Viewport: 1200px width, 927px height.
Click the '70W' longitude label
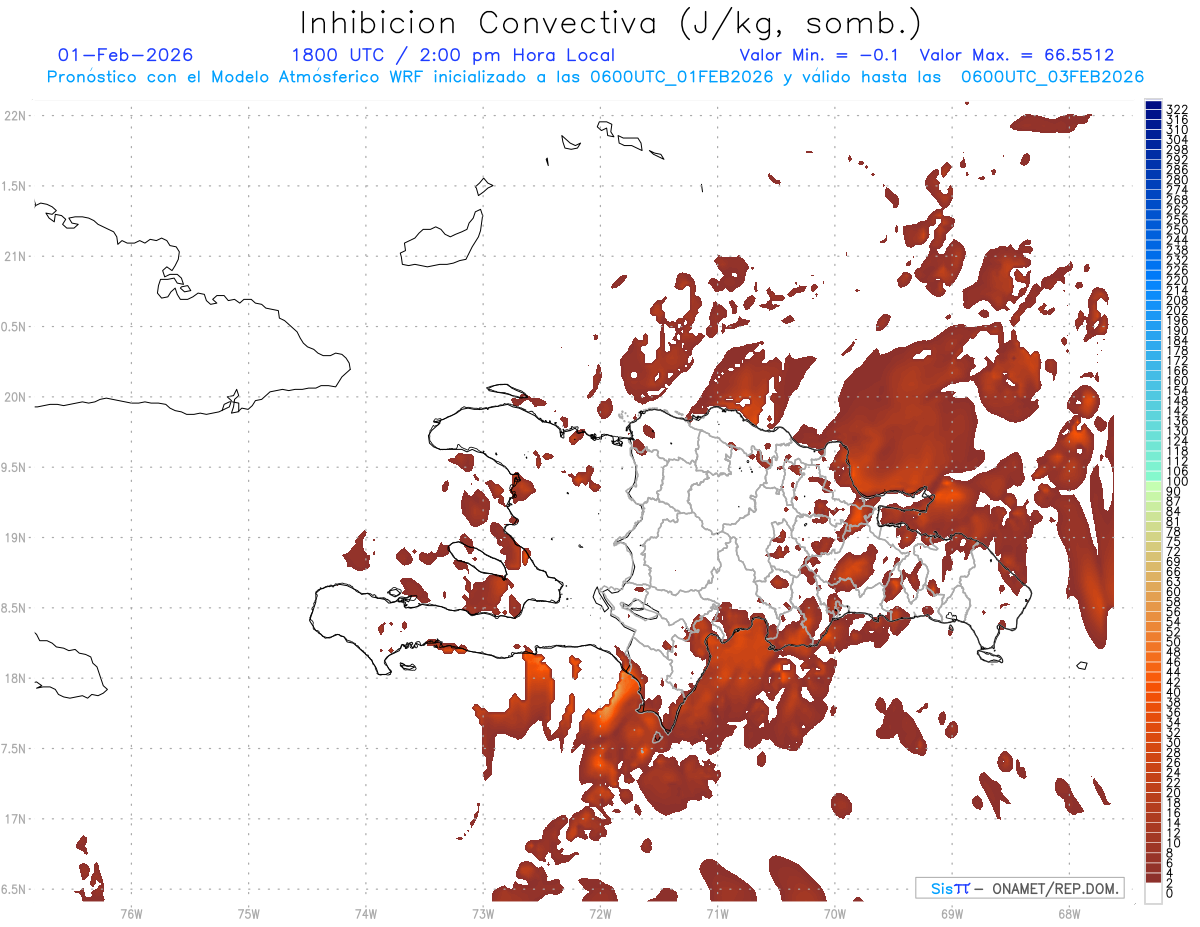point(835,913)
